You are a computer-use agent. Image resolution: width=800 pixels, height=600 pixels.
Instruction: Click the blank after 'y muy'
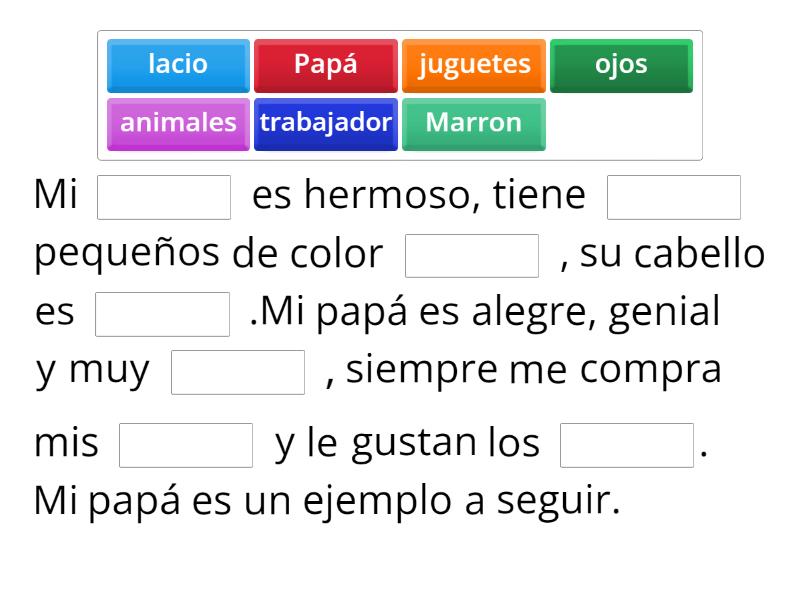point(240,371)
